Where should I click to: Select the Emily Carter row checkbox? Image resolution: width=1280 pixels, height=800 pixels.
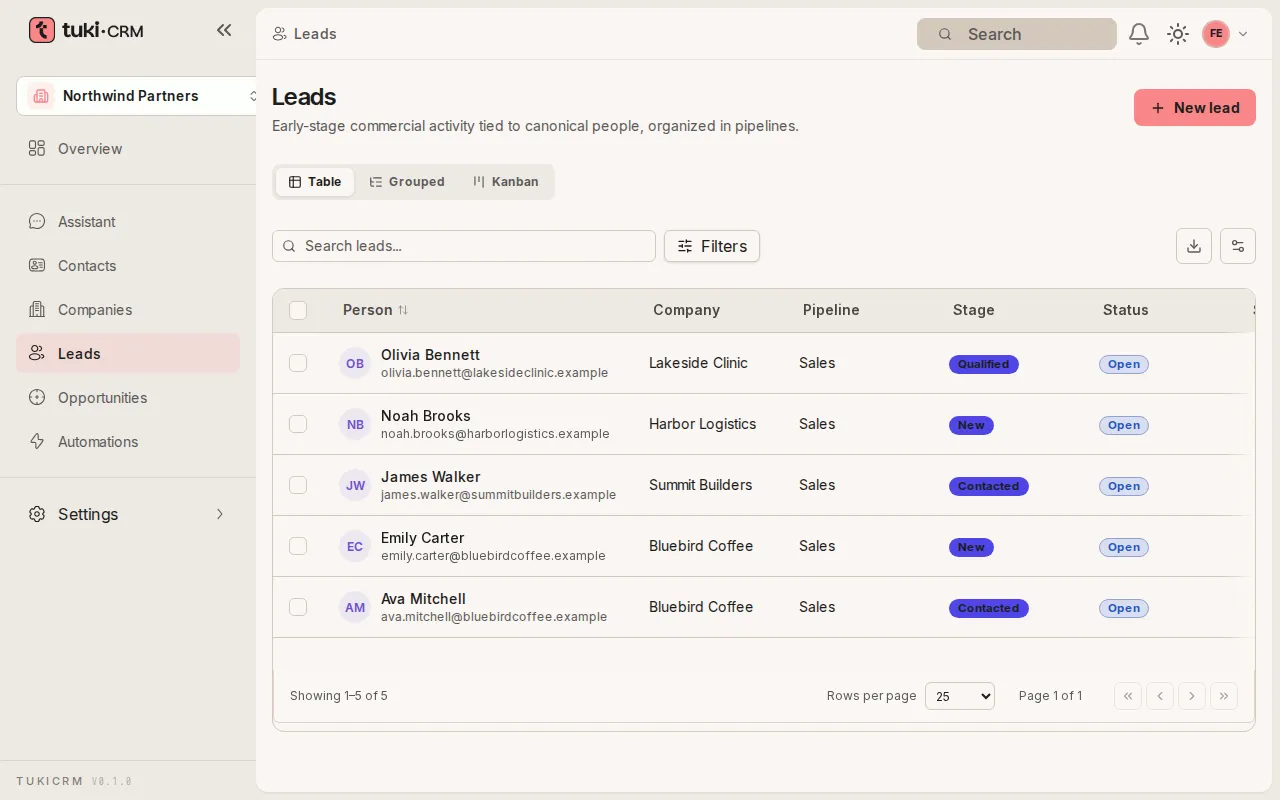coord(298,546)
